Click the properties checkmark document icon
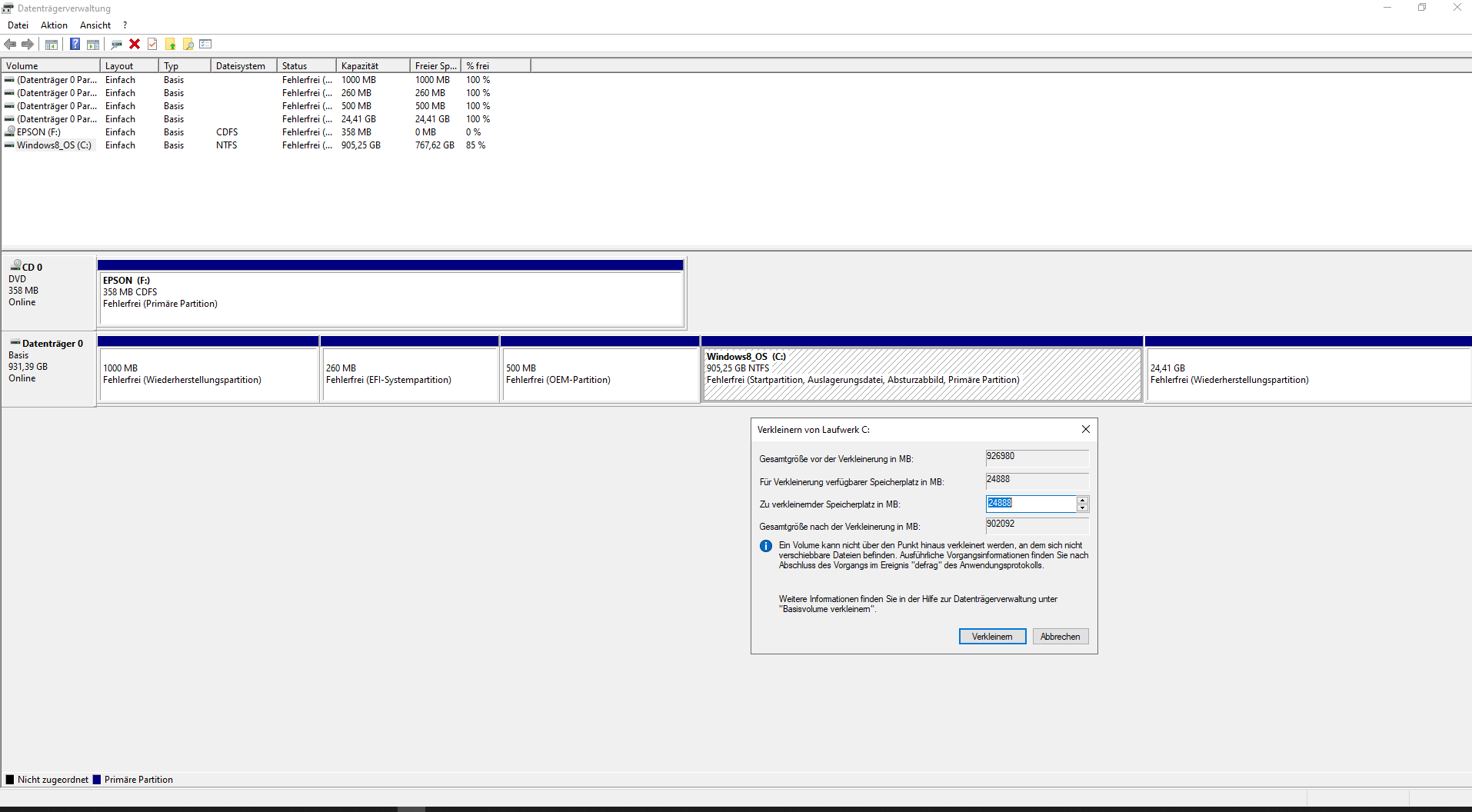Image resolution: width=1472 pixels, height=812 pixels. coord(152,45)
